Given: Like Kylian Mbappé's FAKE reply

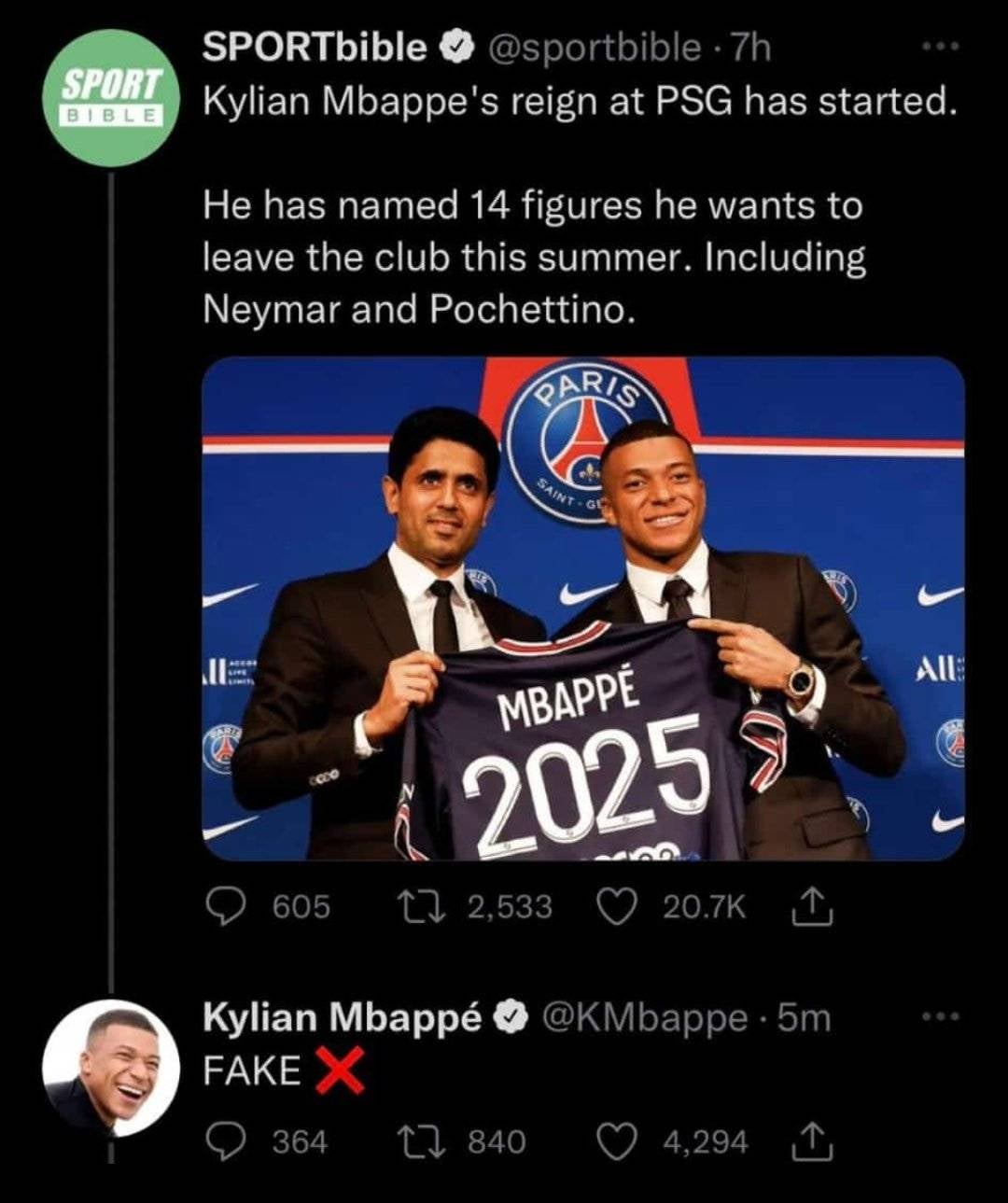Looking at the screenshot, I should pos(615,1141).
